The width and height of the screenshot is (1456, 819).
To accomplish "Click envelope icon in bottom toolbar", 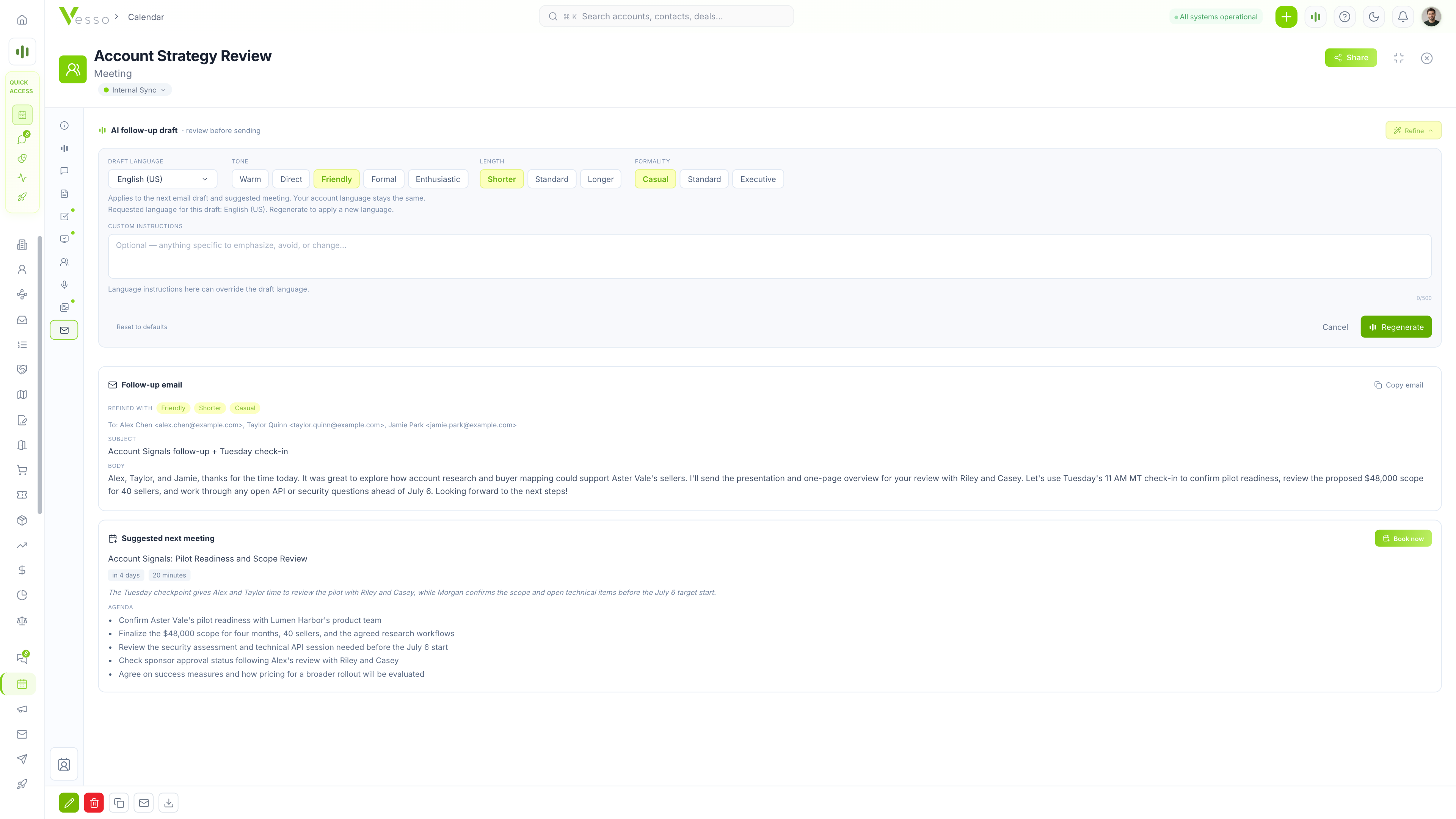I will (x=144, y=803).
